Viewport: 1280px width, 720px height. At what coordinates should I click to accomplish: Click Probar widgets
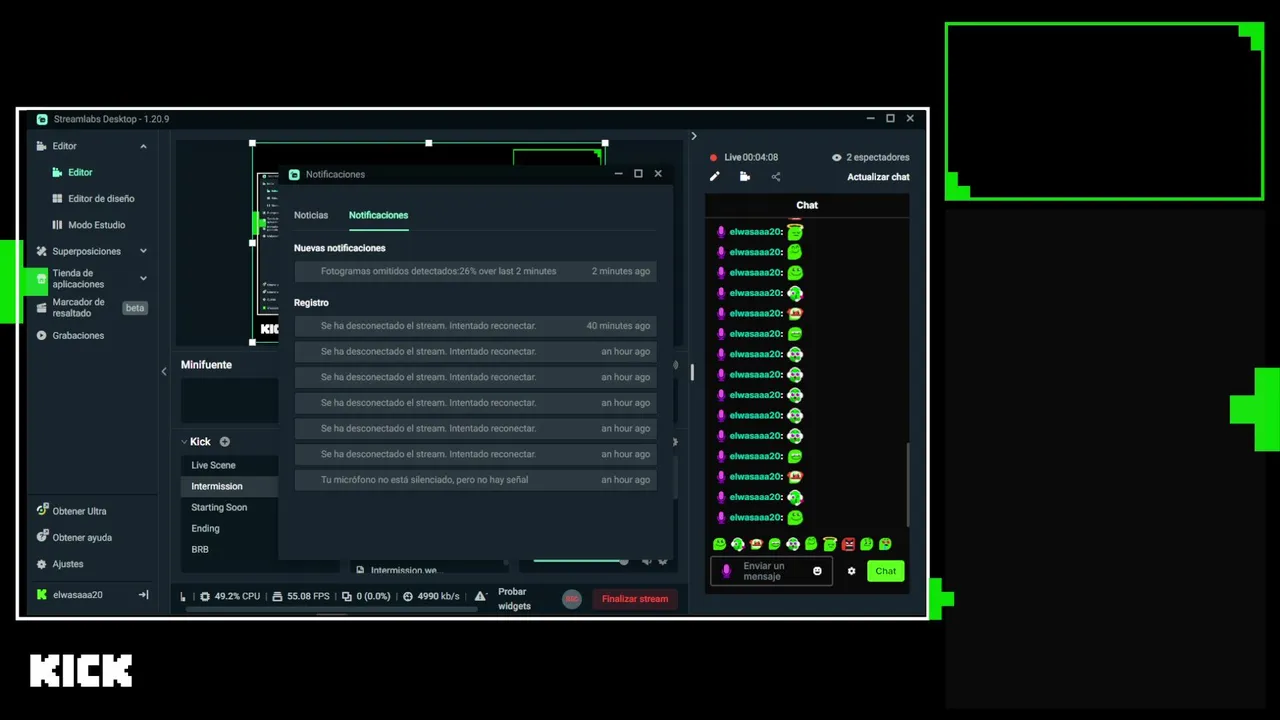coord(514,599)
